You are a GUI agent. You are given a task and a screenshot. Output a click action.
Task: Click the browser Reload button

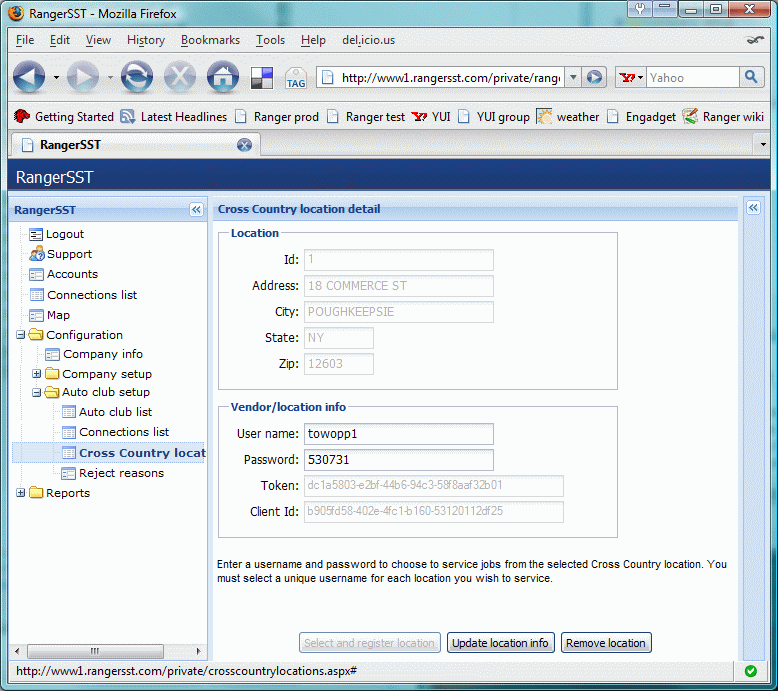point(136,77)
